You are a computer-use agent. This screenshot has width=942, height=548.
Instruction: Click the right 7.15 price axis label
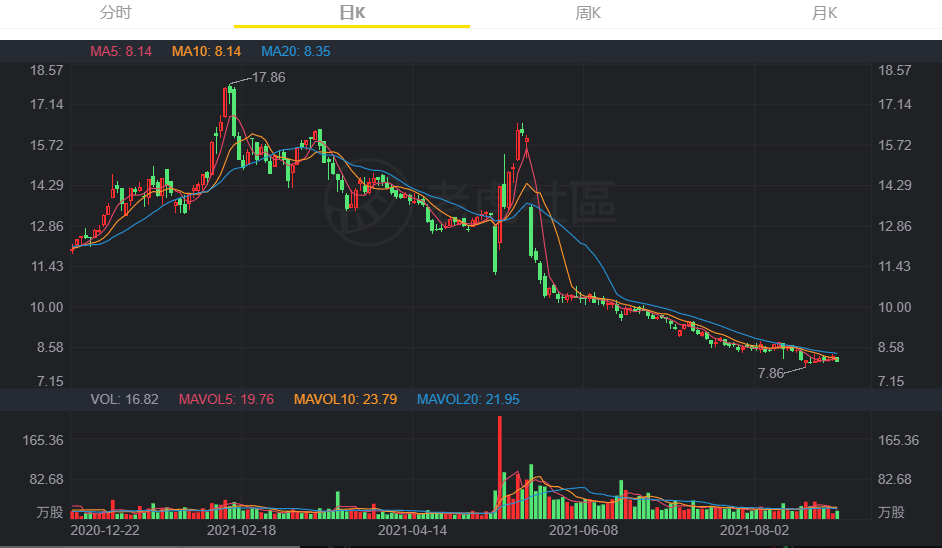coord(890,382)
